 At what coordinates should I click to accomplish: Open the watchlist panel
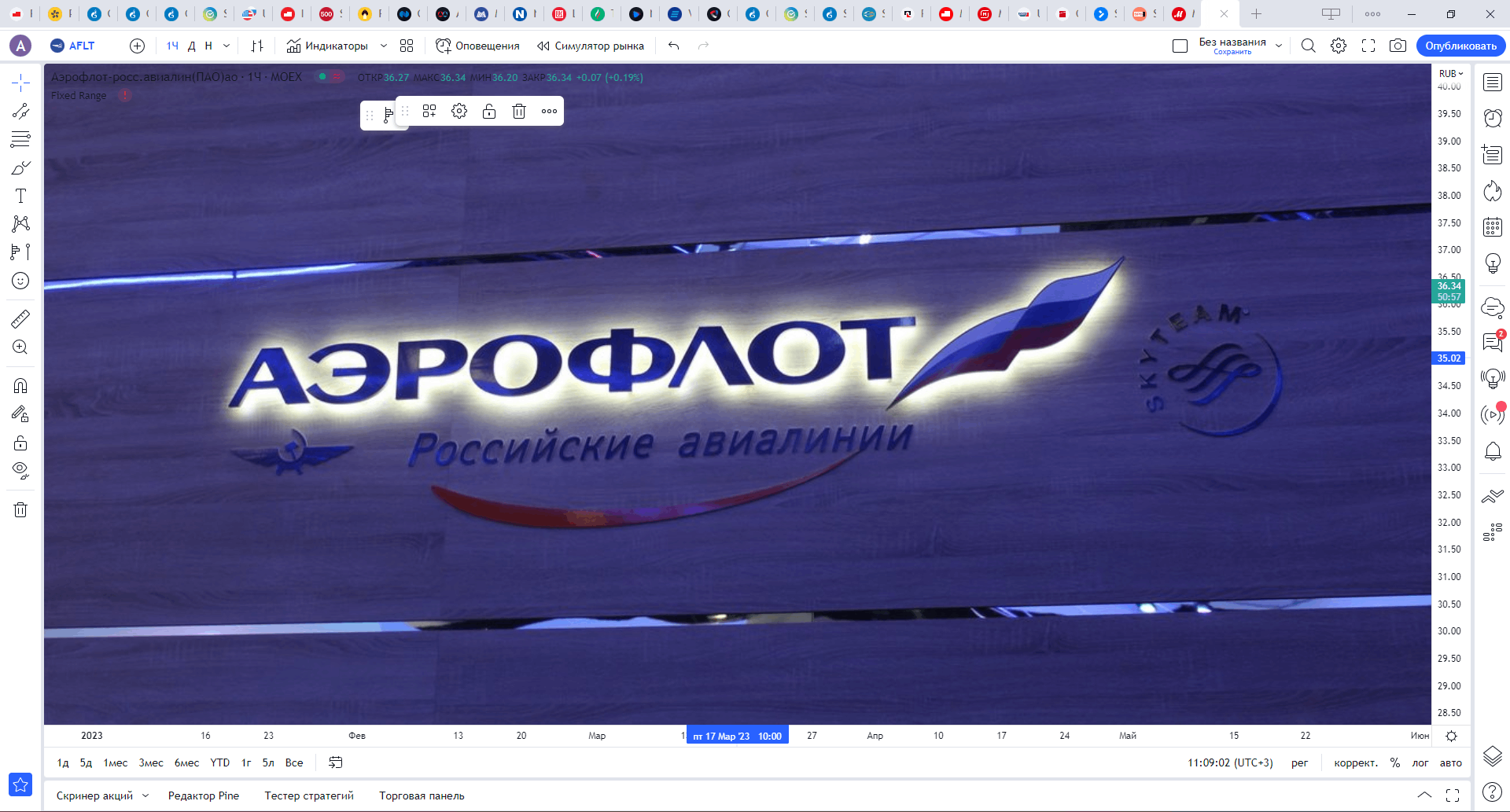[1493, 83]
